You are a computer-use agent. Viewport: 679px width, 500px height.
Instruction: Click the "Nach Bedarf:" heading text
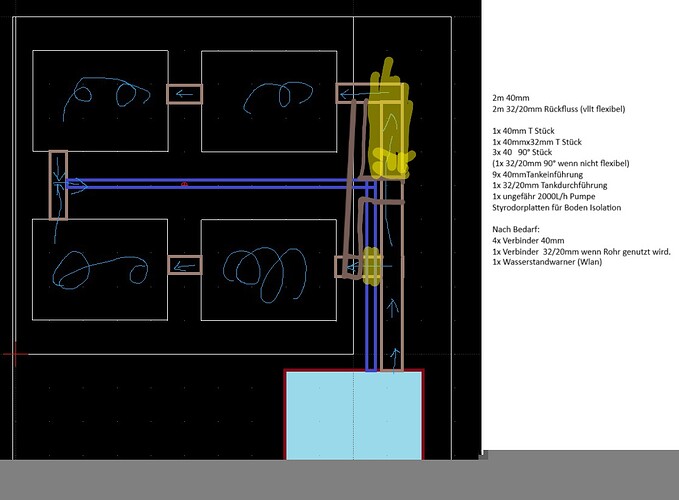[518, 230]
